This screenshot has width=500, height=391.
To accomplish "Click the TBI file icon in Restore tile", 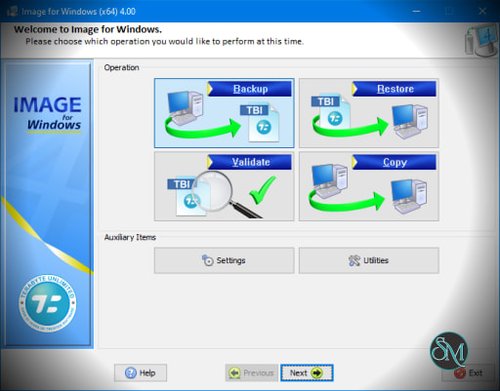I will pos(331,111).
